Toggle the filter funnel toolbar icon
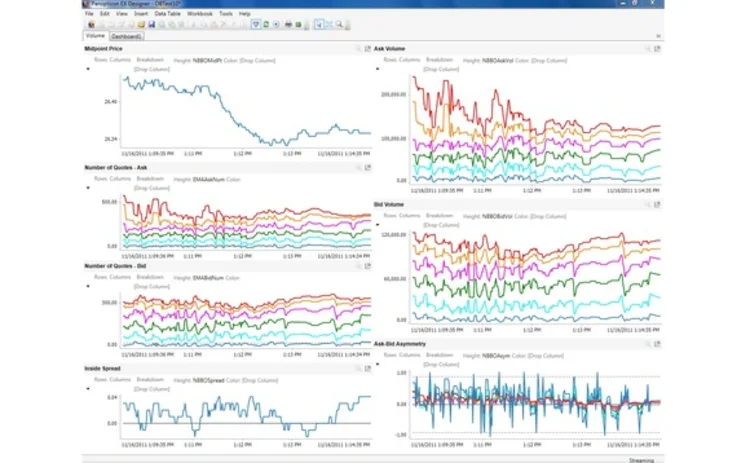 [256, 24]
